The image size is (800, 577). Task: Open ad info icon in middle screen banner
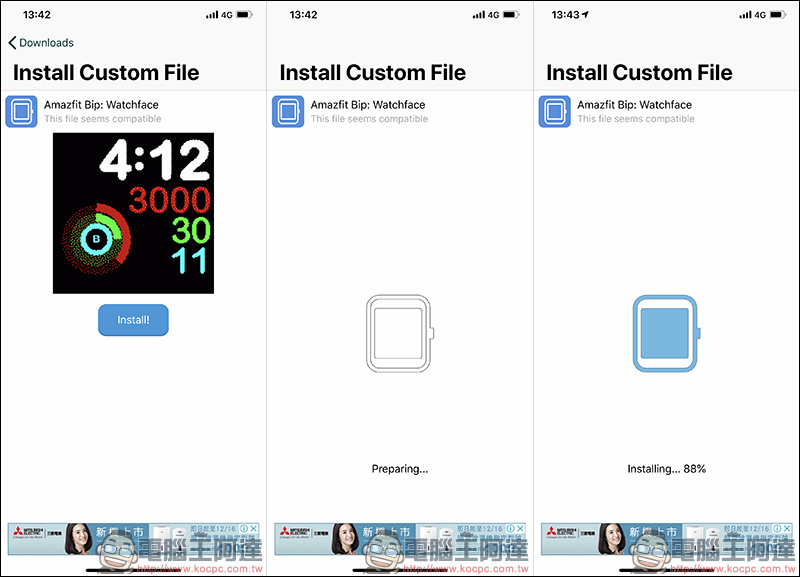click(511, 529)
